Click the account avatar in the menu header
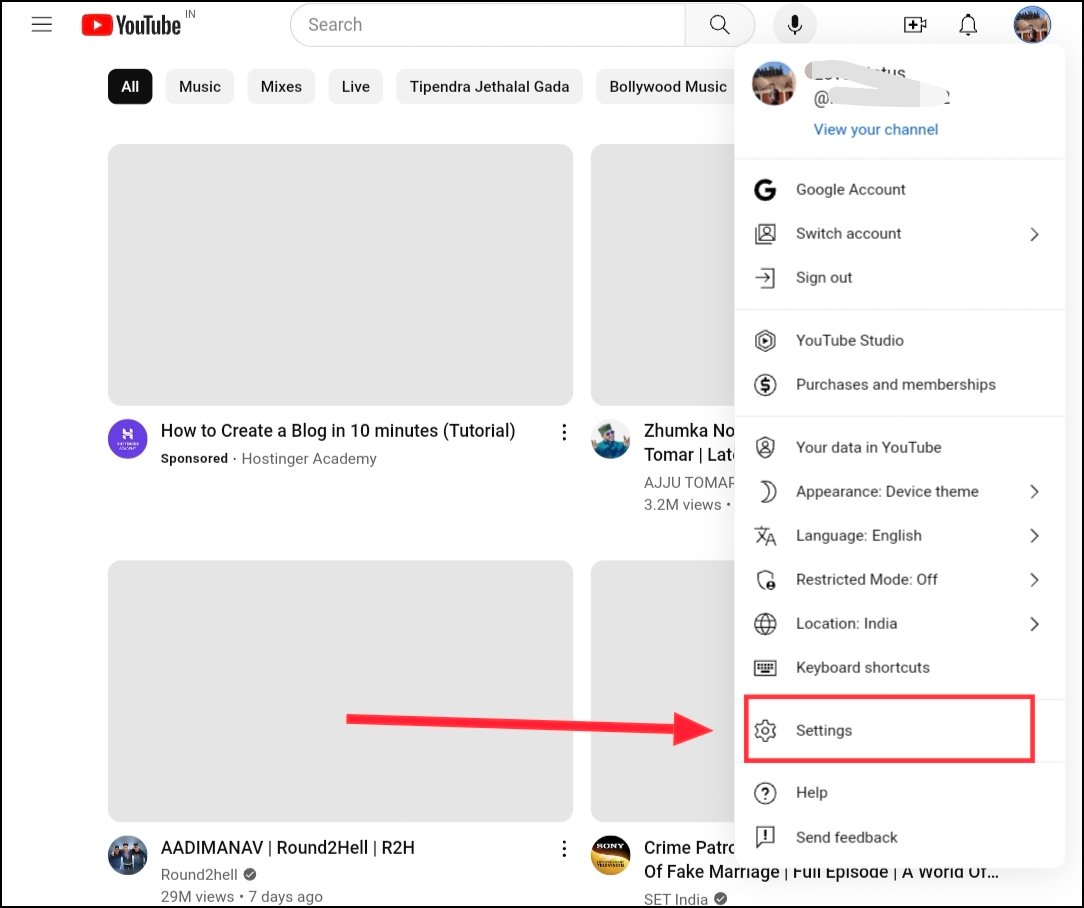Image resolution: width=1084 pixels, height=908 pixels. pyautogui.click(x=774, y=83)
